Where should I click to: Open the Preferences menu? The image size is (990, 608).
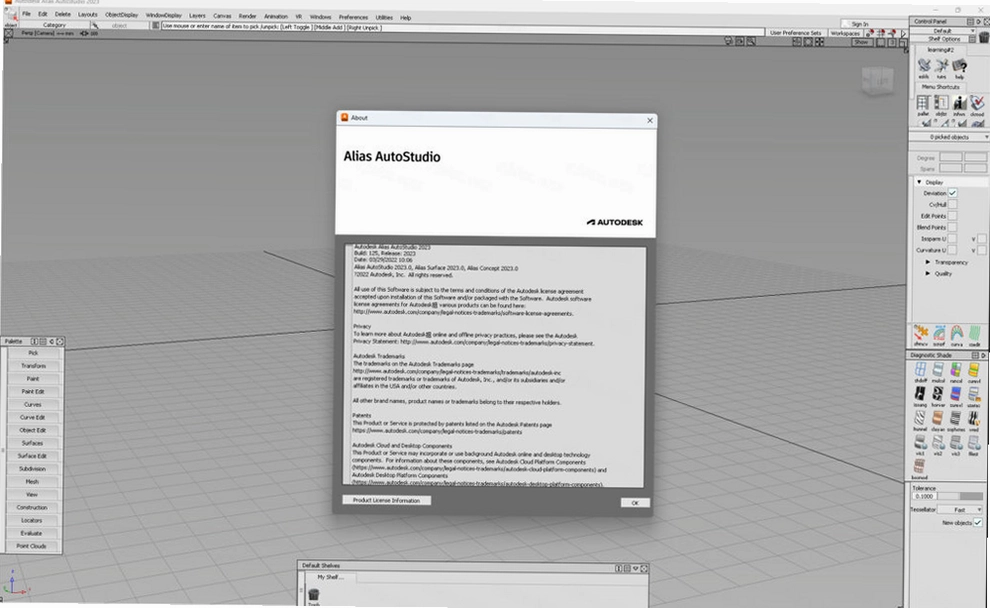pos(353,17)
